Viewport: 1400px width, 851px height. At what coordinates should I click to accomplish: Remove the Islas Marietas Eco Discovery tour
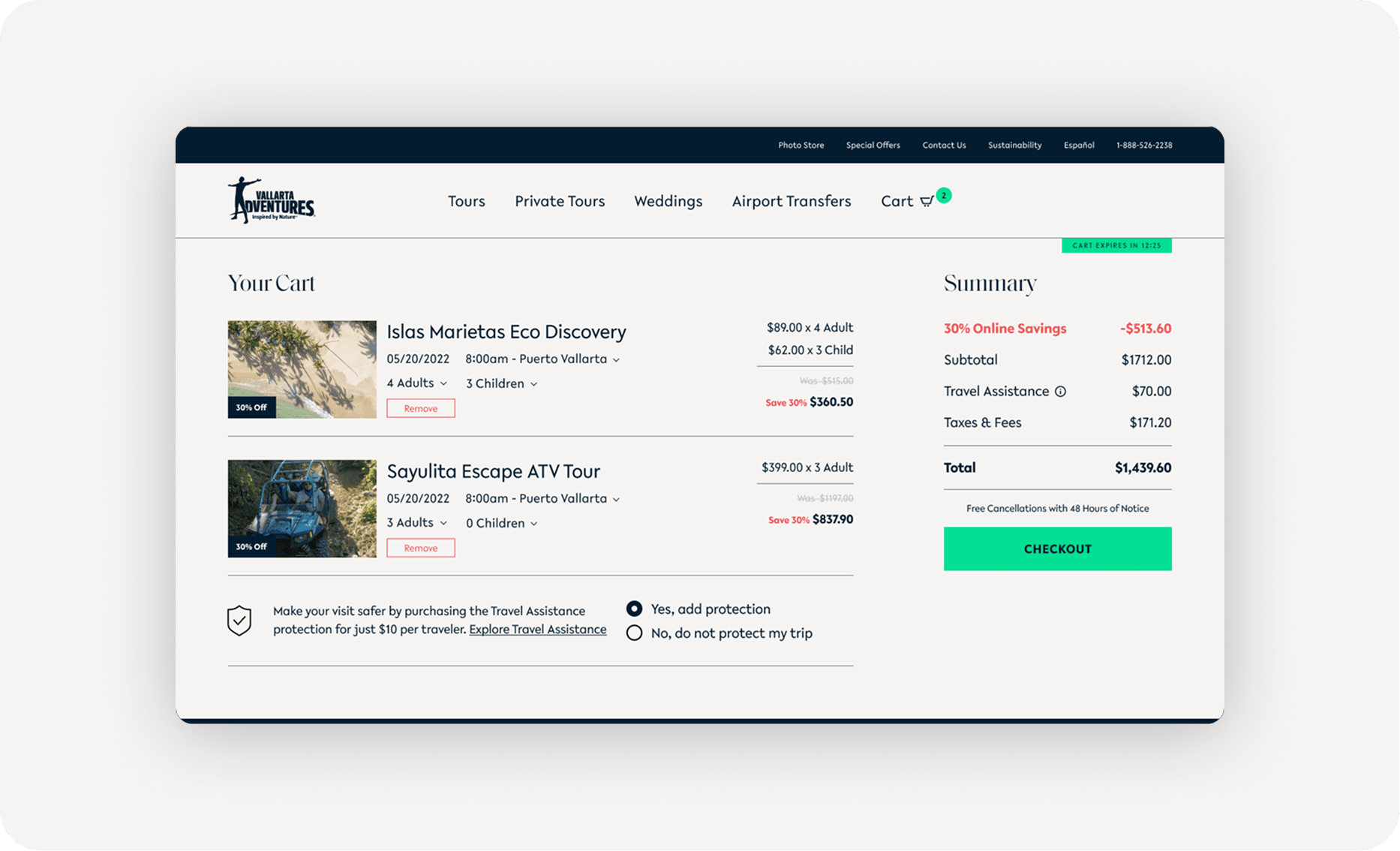tap(420, 407)
